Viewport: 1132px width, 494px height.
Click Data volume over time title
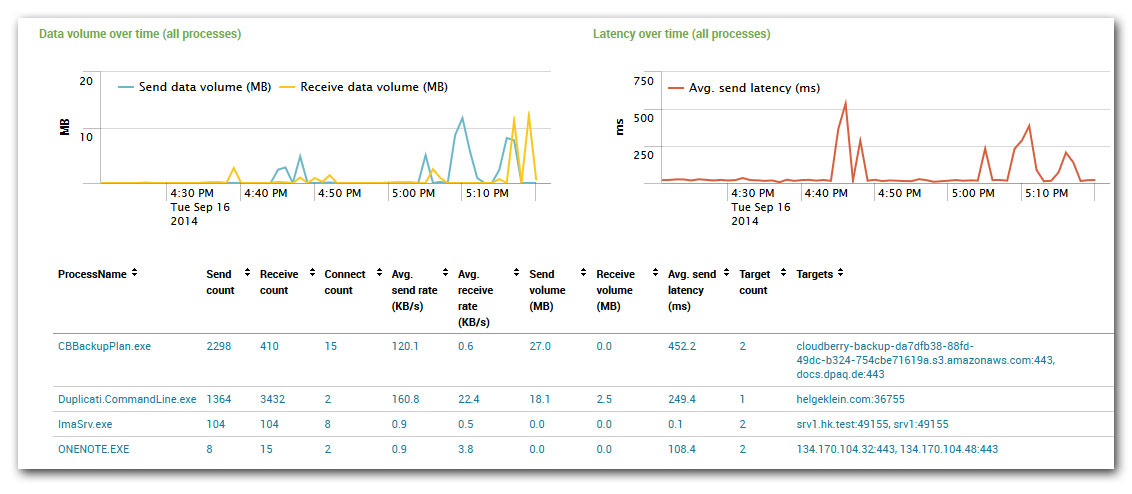click(140, 34)
